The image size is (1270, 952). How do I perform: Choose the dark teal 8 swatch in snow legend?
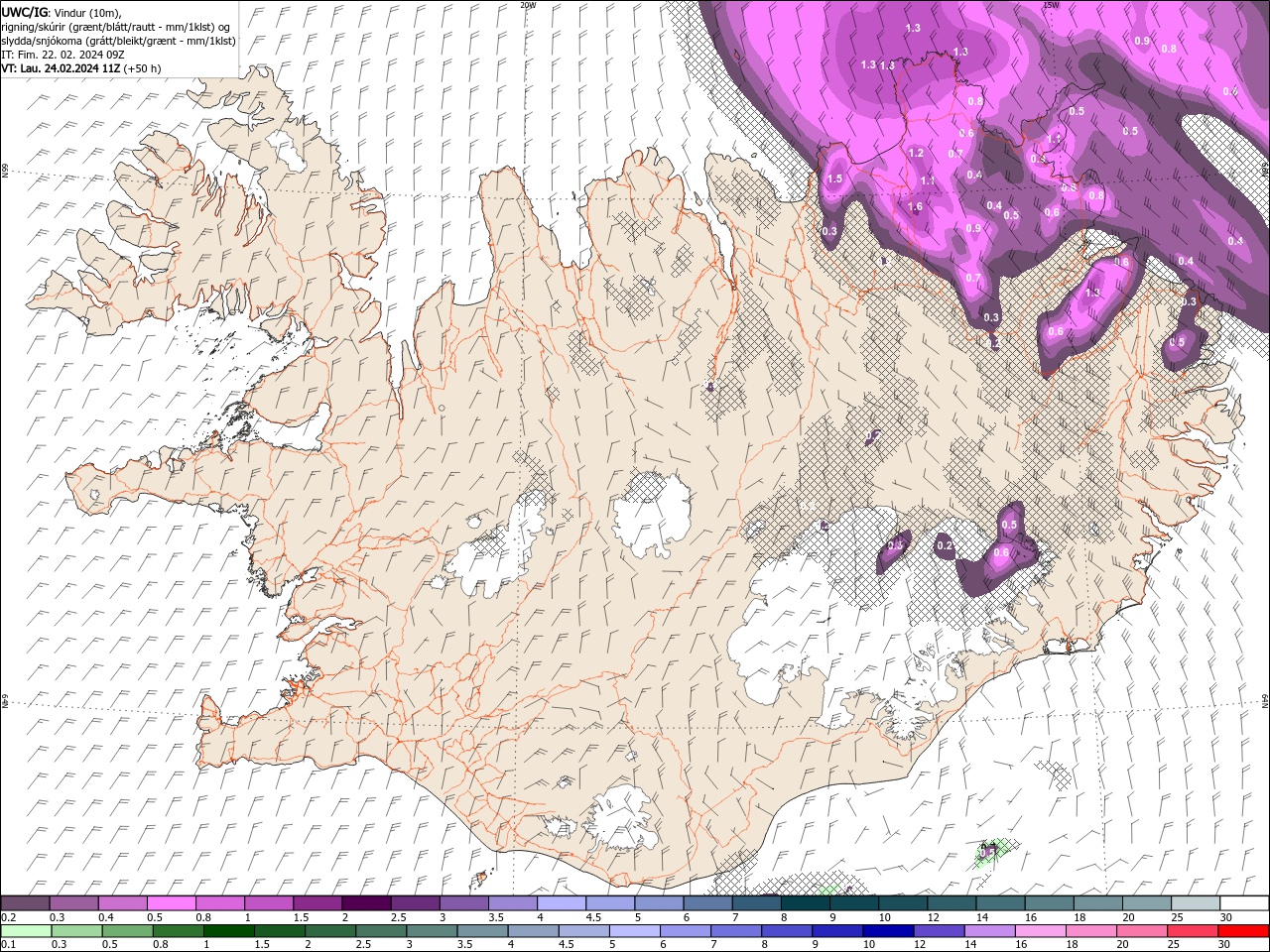click(x=806, y=902)
